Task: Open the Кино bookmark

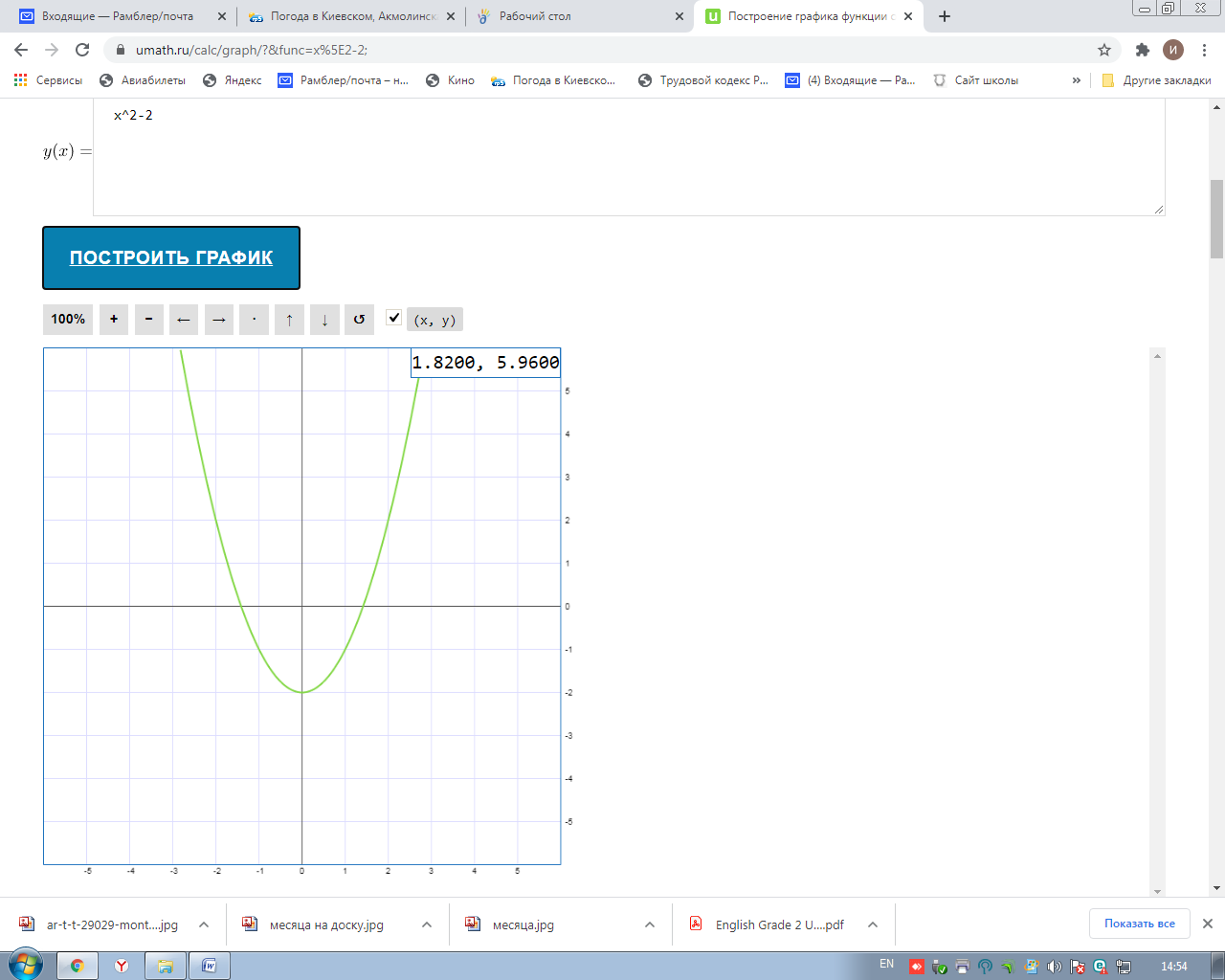Action: tap(450, 80)
